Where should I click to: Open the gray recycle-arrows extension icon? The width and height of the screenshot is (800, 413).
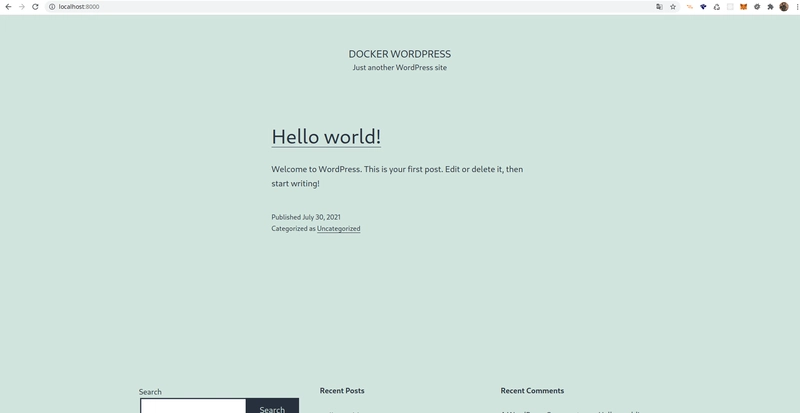coord(717,7)
